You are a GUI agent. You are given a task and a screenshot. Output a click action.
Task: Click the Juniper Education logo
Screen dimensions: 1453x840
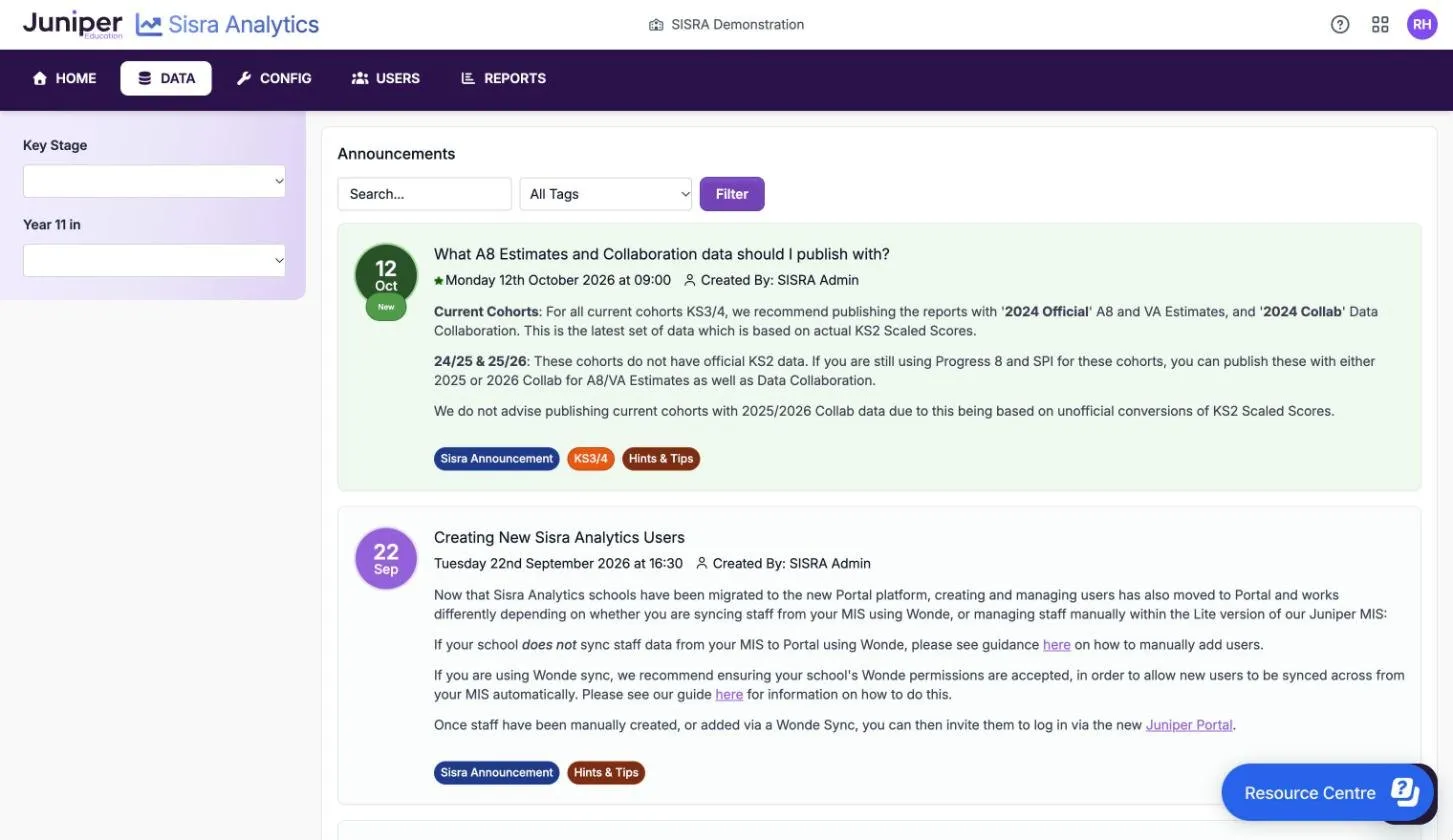click(x=73, y=24)
